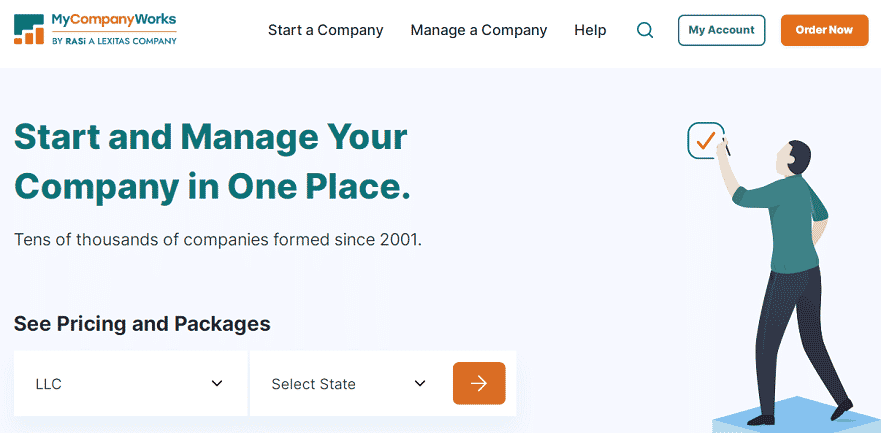Open the Help menu item
Screen dimensions: 881x433
[590, 30]
